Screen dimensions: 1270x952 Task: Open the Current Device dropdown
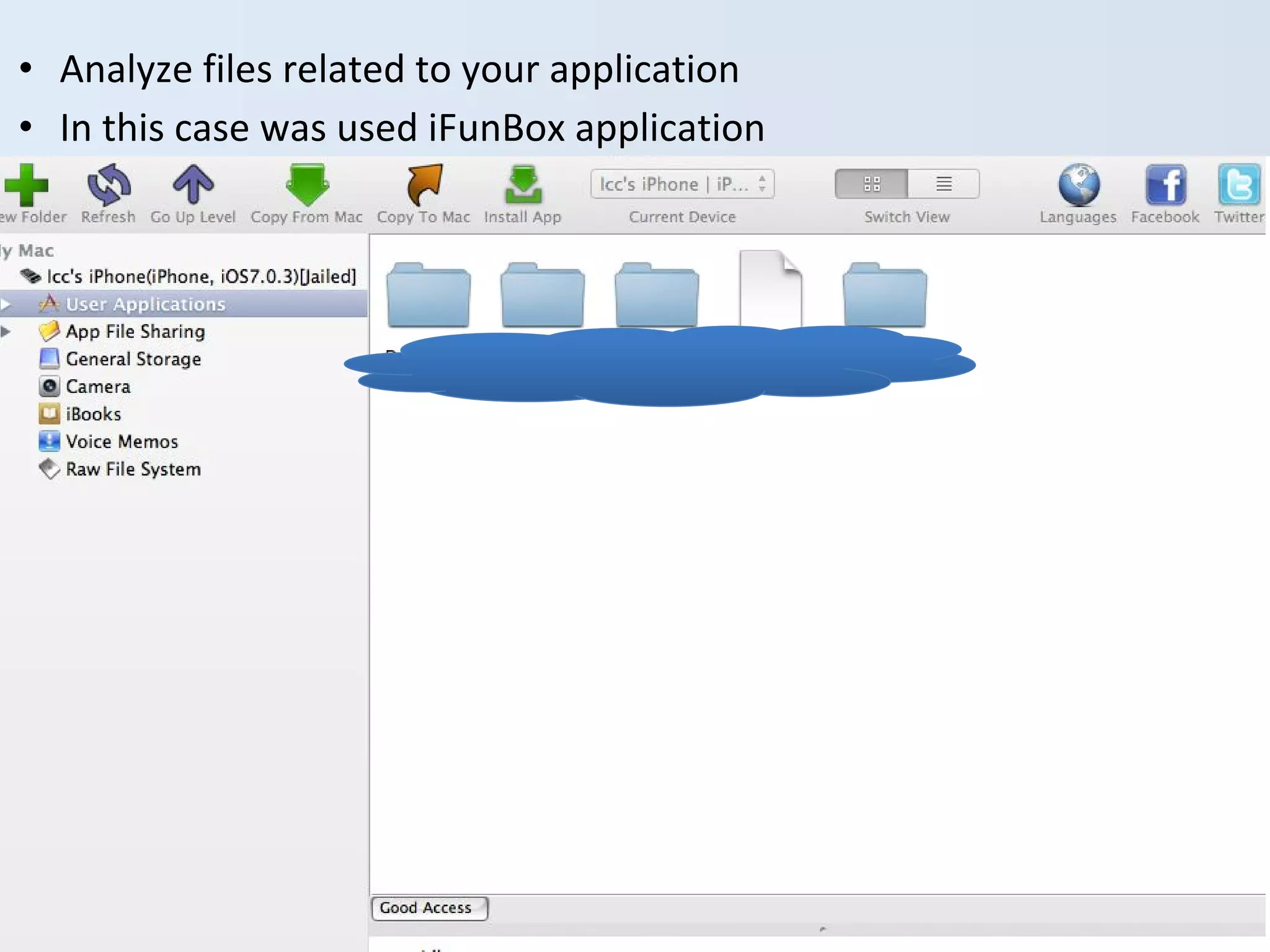682,184
